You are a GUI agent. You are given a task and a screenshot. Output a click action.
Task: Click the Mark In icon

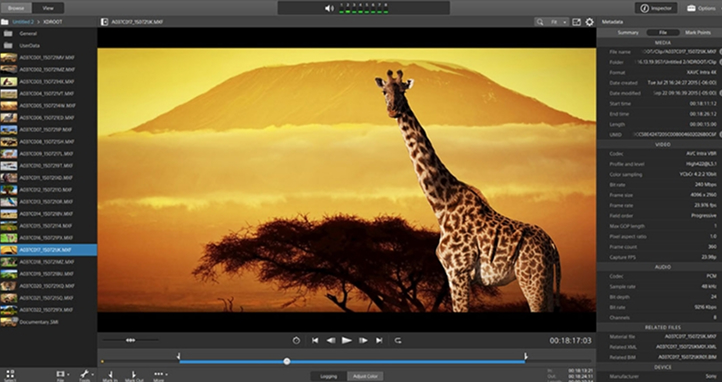(110, 374)
